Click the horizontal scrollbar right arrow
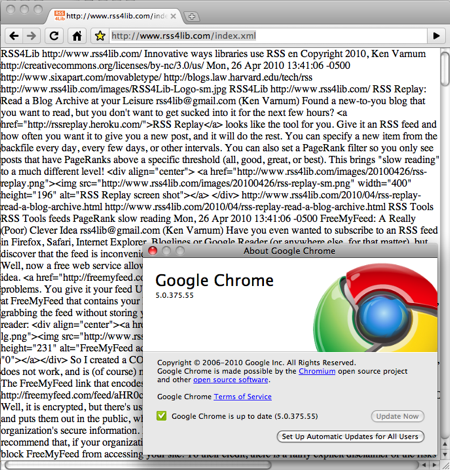Viewport: 450px width, 470px height. point(434,465)
